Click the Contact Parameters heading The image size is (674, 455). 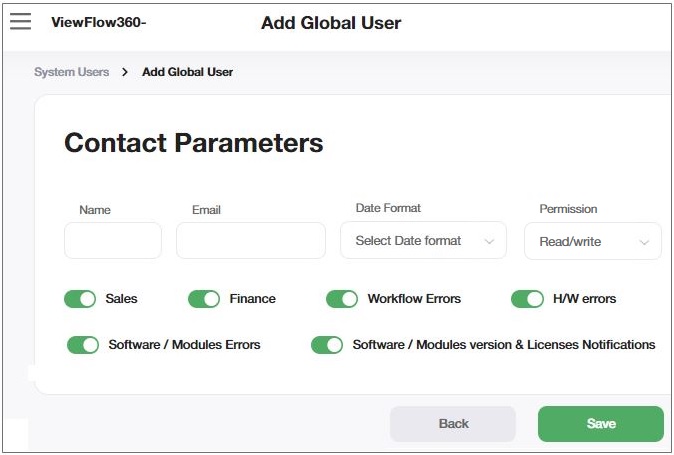[194, 143]
